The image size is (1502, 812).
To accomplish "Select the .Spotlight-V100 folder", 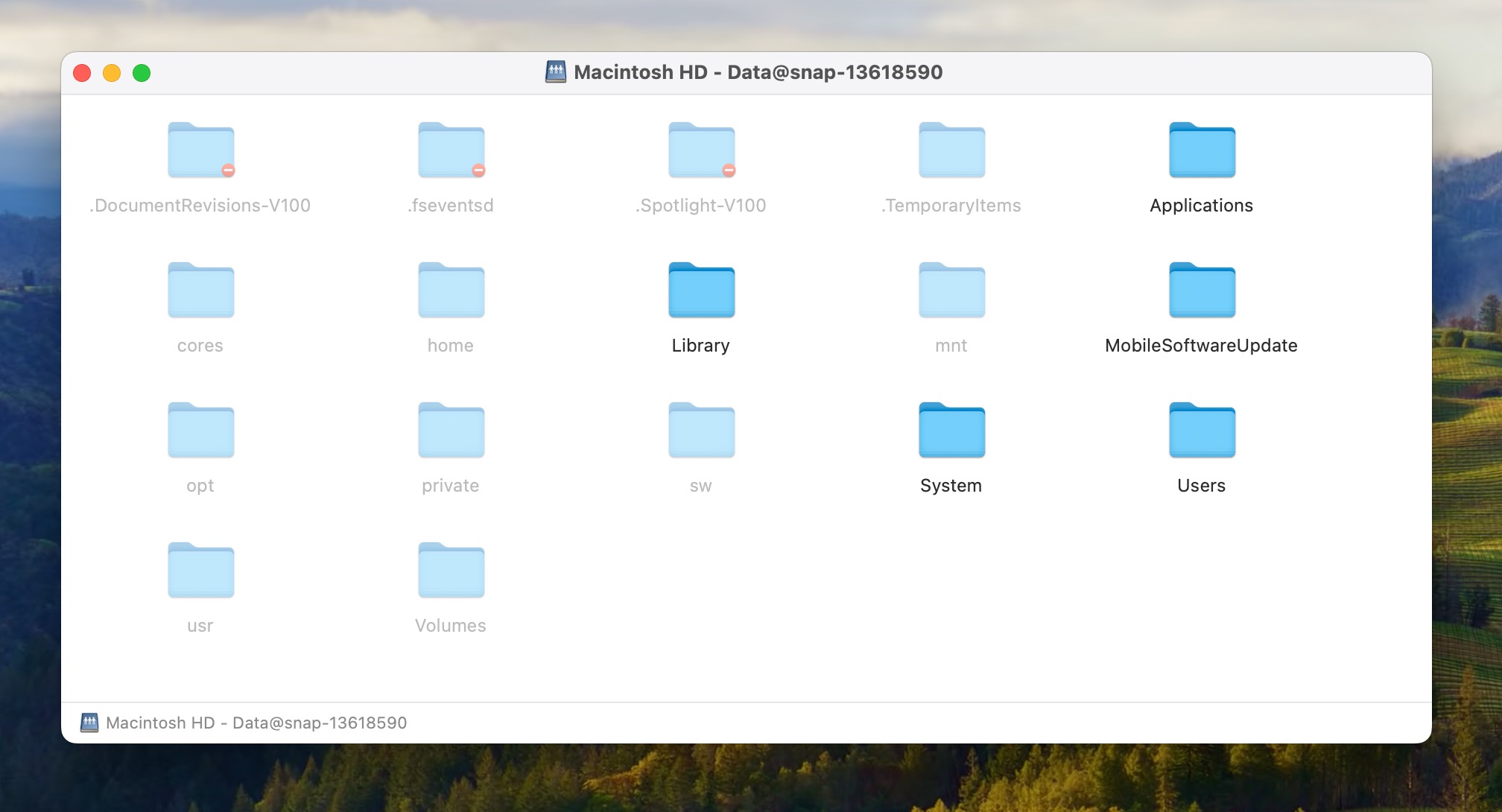I will click(701, 150).
